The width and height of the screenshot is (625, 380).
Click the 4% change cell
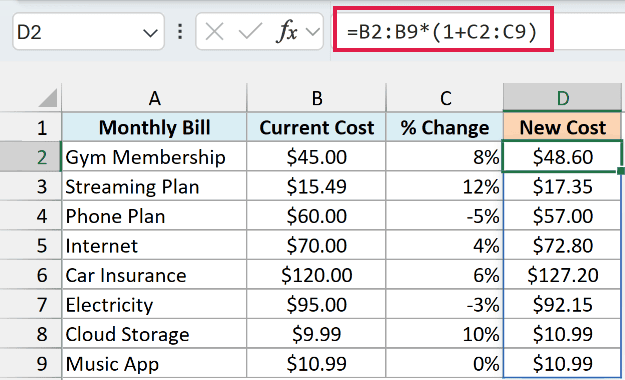pyautogui.click(x=445, y=245)
